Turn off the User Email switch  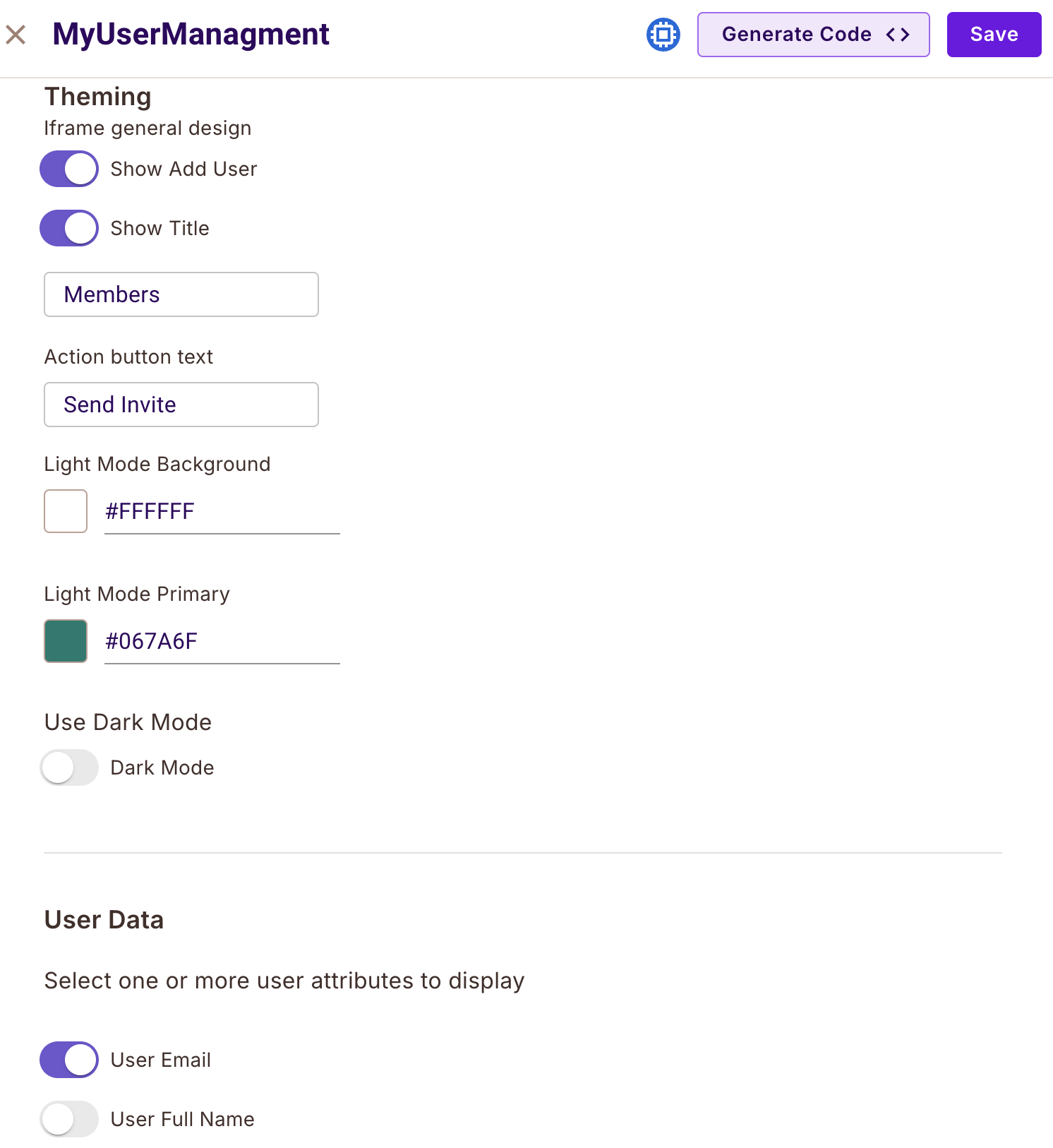pos(69,1060)
